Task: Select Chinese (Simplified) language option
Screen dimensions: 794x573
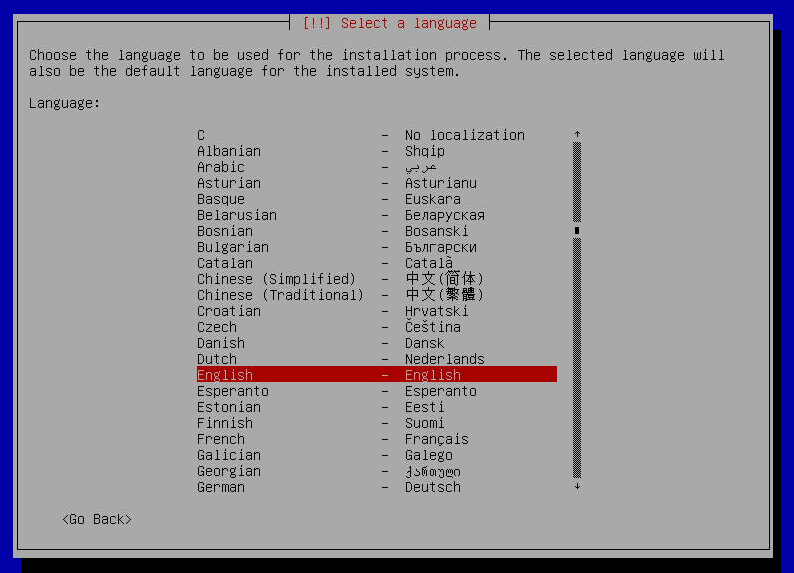Action: [377, 279]
